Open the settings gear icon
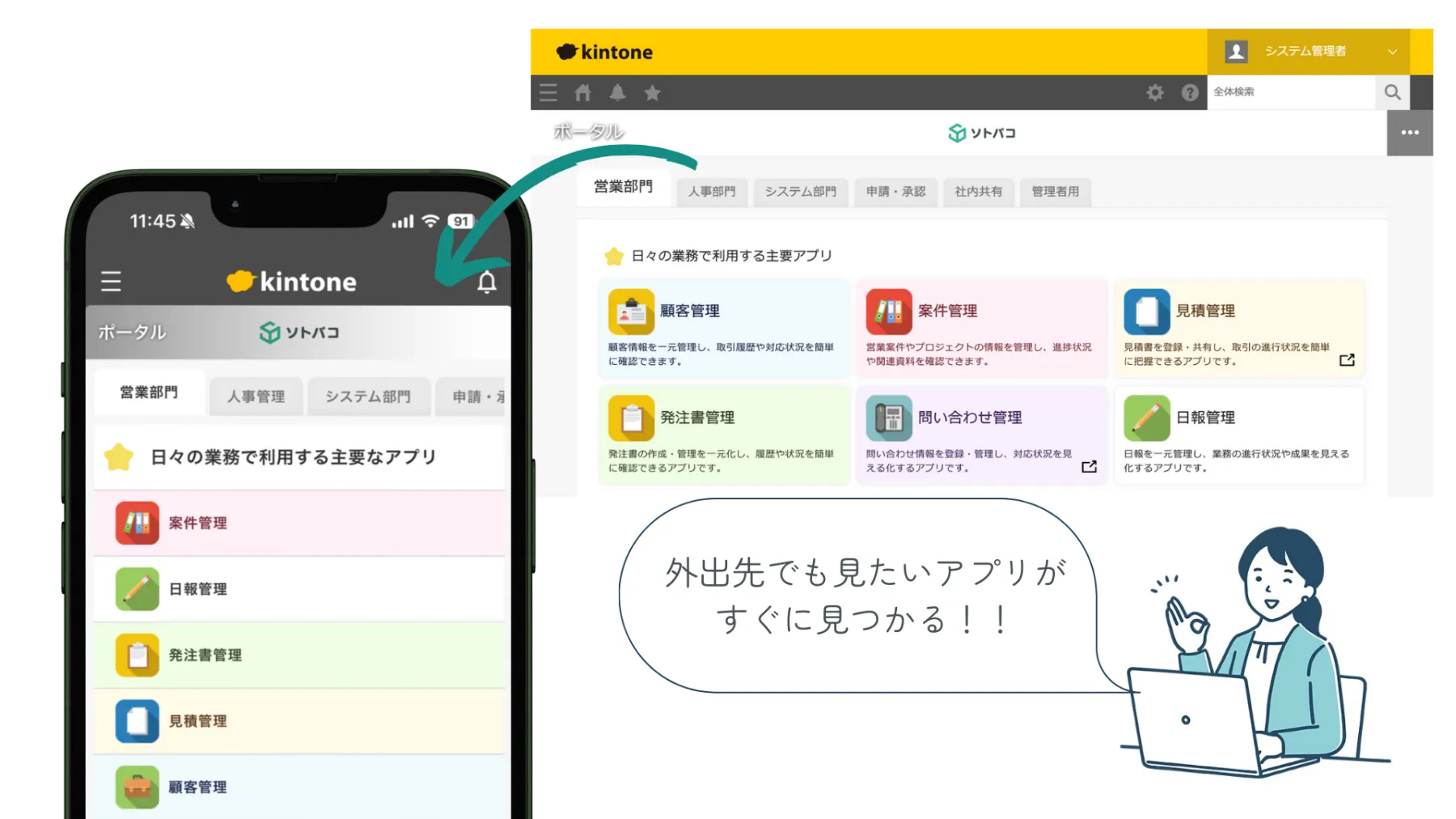Viewport: 1456px width, 819px height. click(1155, 92)
